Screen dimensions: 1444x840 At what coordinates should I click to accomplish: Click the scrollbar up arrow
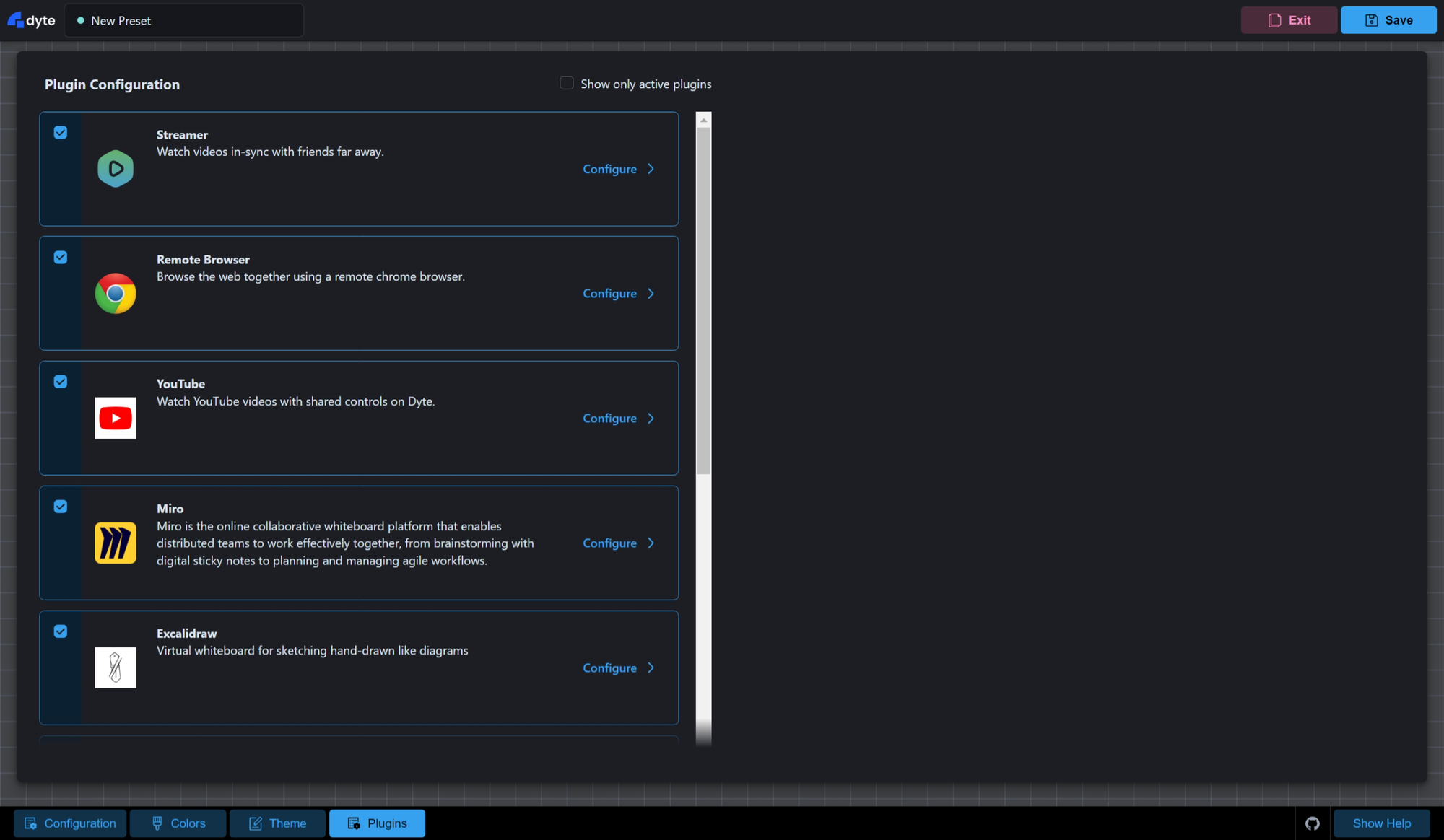click(704, 120)
